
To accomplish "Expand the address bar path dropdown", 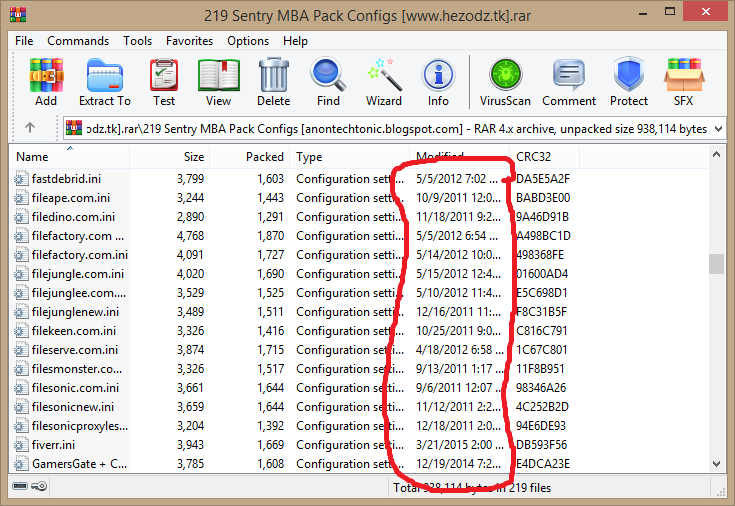I will pyautogui.click(x=718, y=128).
